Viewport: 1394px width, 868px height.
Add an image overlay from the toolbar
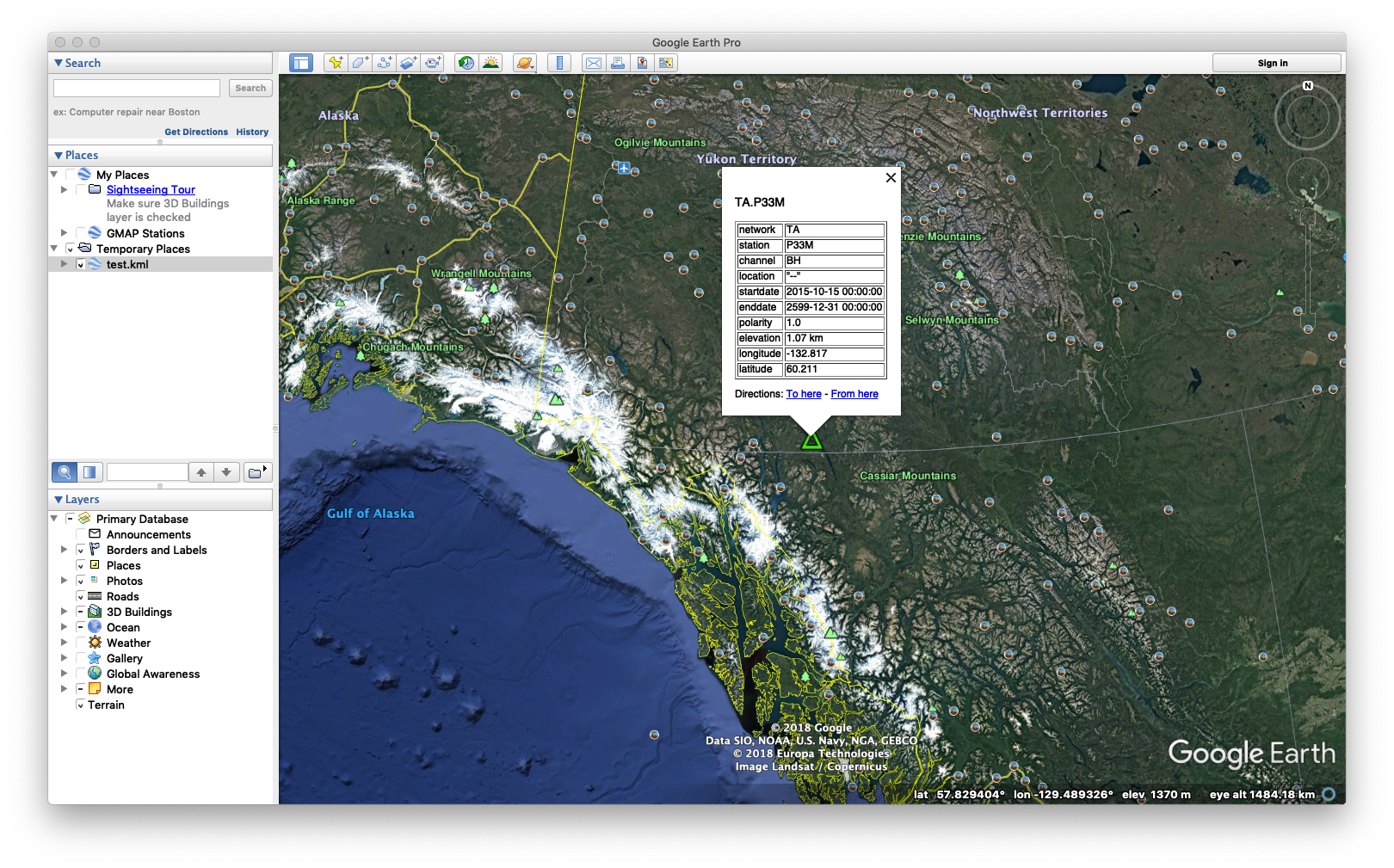pyautogui.click(x=408, y=63)
